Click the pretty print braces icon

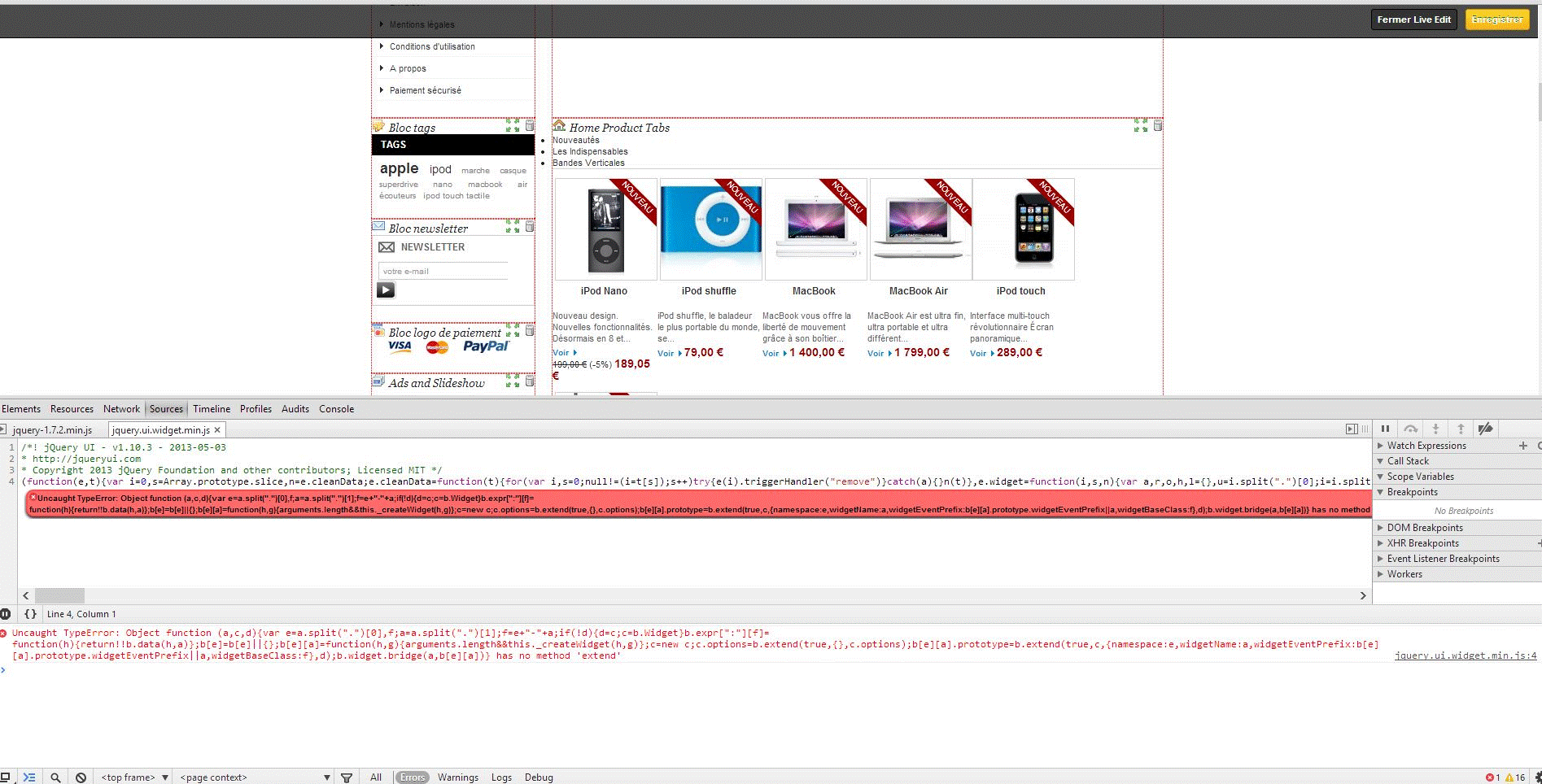[30, 614]
